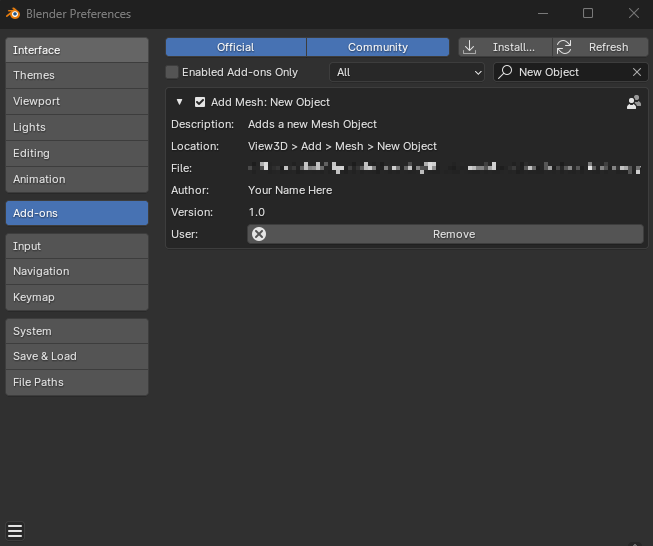
Task: Open the hamburger preferences menu
Action: pyautogui.click(x=15, y=531)
